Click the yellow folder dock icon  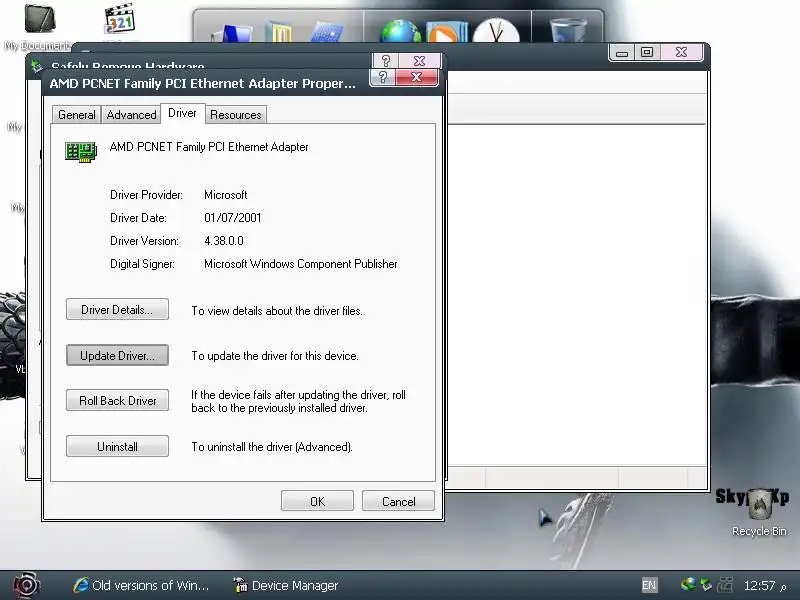(279, 31)
